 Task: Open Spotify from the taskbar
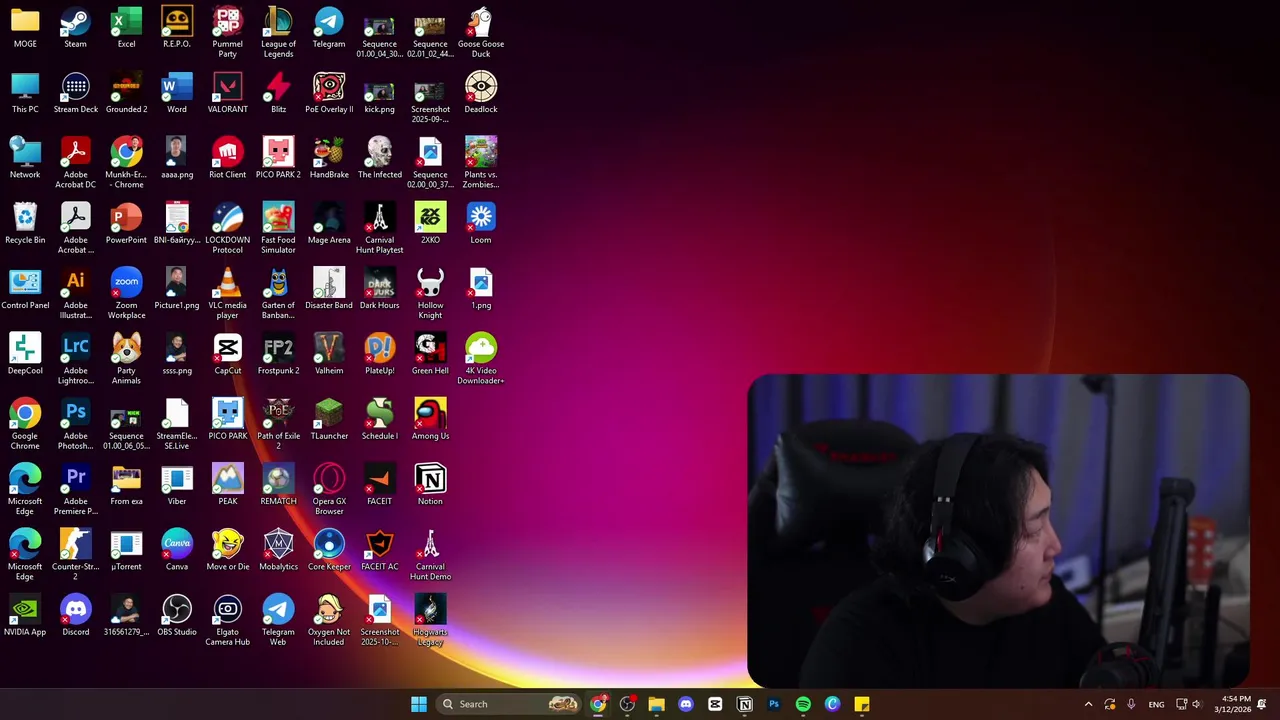[803, 704]
